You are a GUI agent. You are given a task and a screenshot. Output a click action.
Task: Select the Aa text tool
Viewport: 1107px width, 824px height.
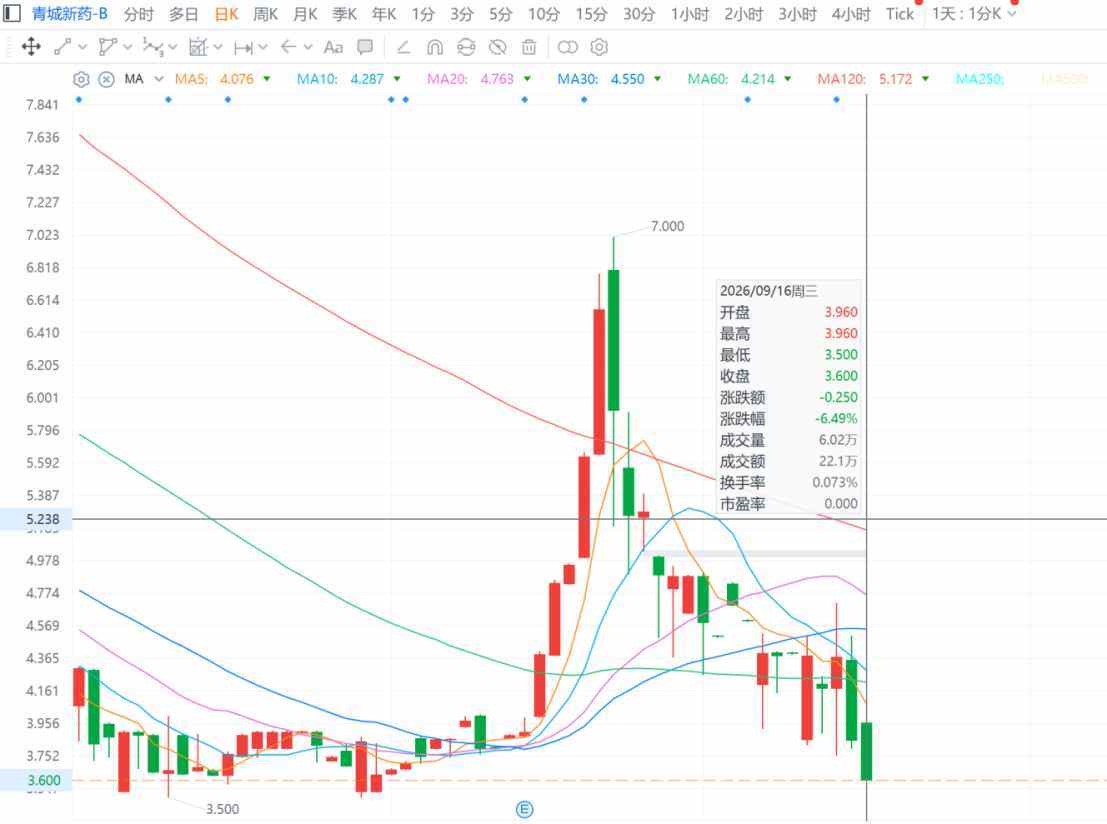pos(333,47)
